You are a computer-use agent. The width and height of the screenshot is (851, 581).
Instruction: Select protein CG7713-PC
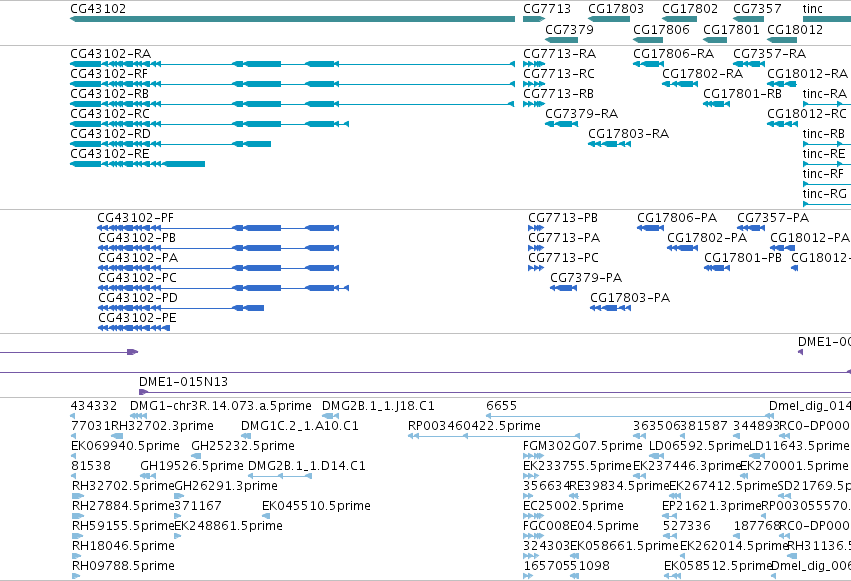point(536,268)
